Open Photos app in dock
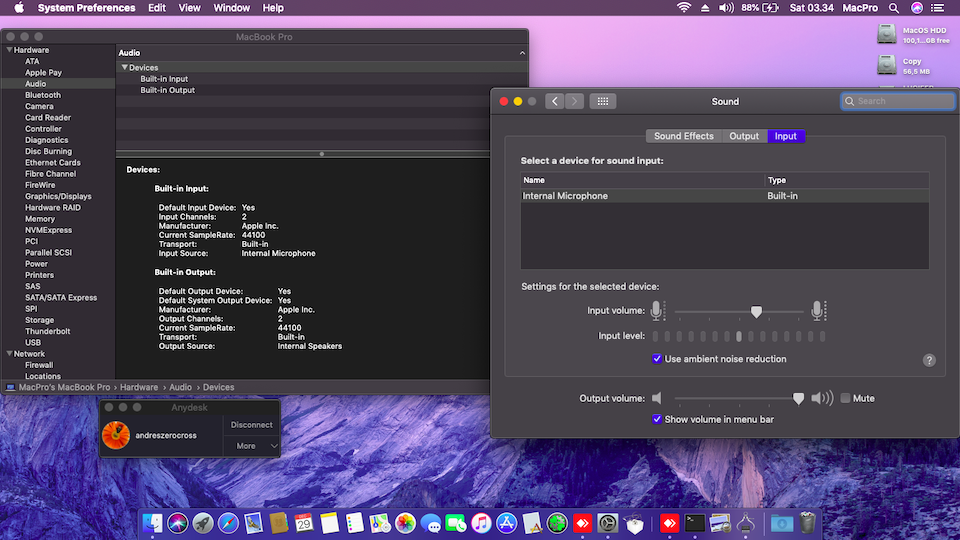The width and height of the screenshot is (960, 540). click(405, 523)
